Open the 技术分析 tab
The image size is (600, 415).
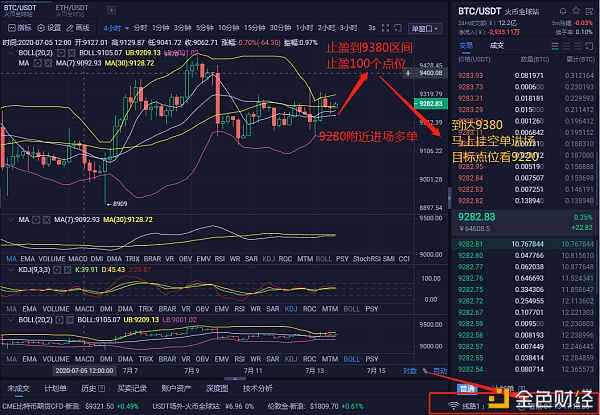[258, 389]
